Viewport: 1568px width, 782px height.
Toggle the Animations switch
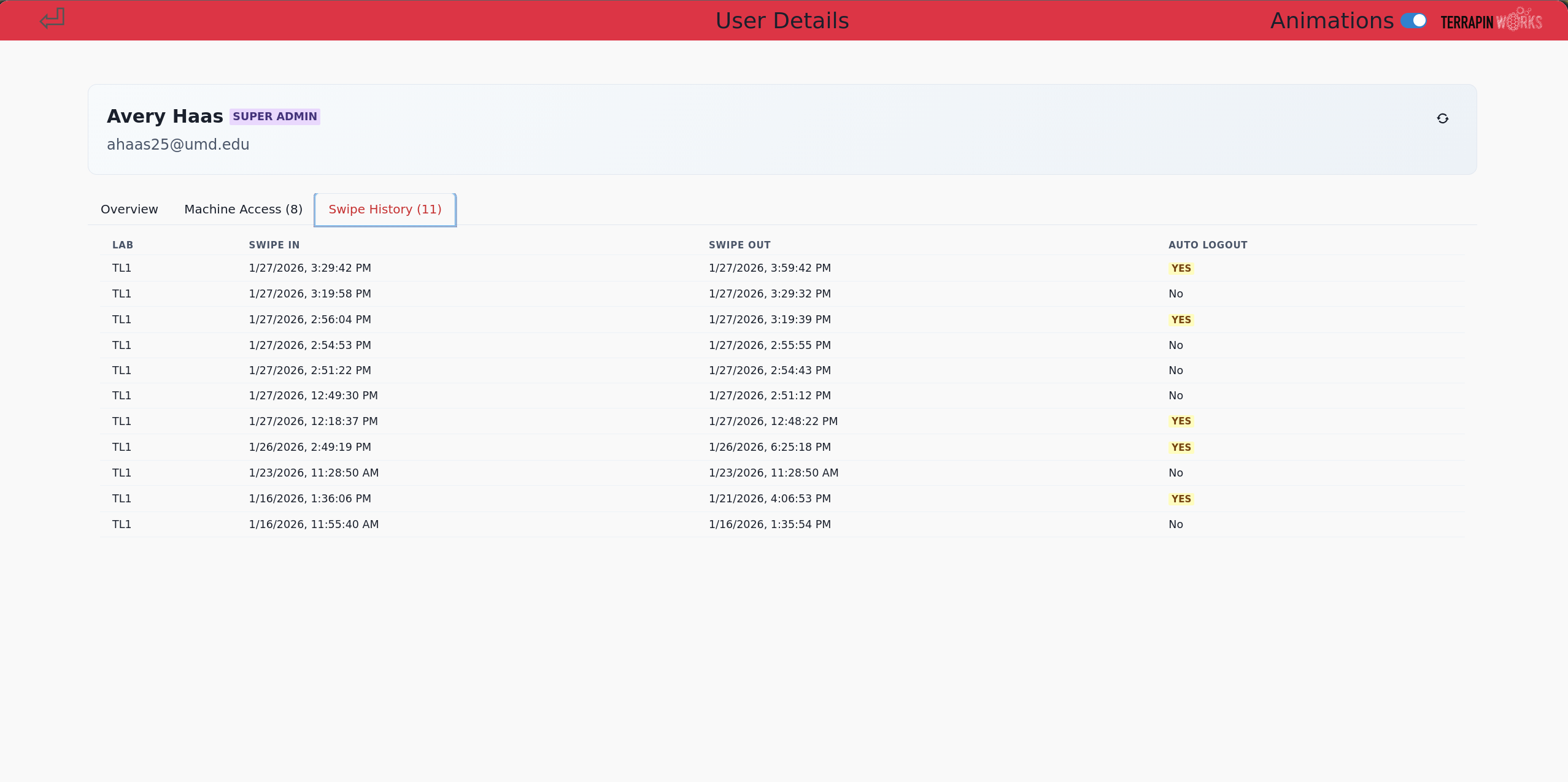(1413, 21)
